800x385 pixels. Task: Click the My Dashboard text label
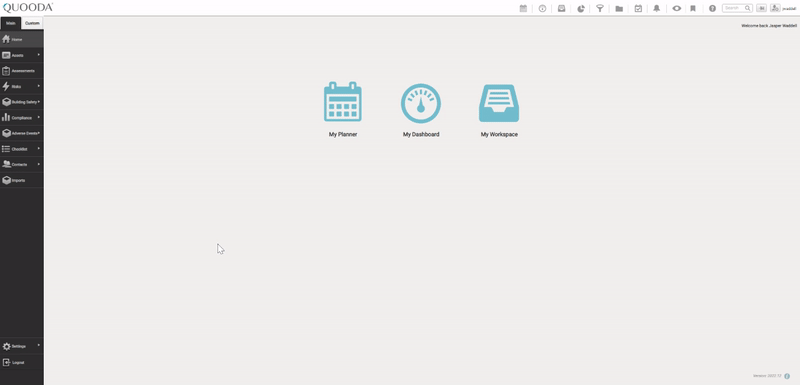coord(421,135)
